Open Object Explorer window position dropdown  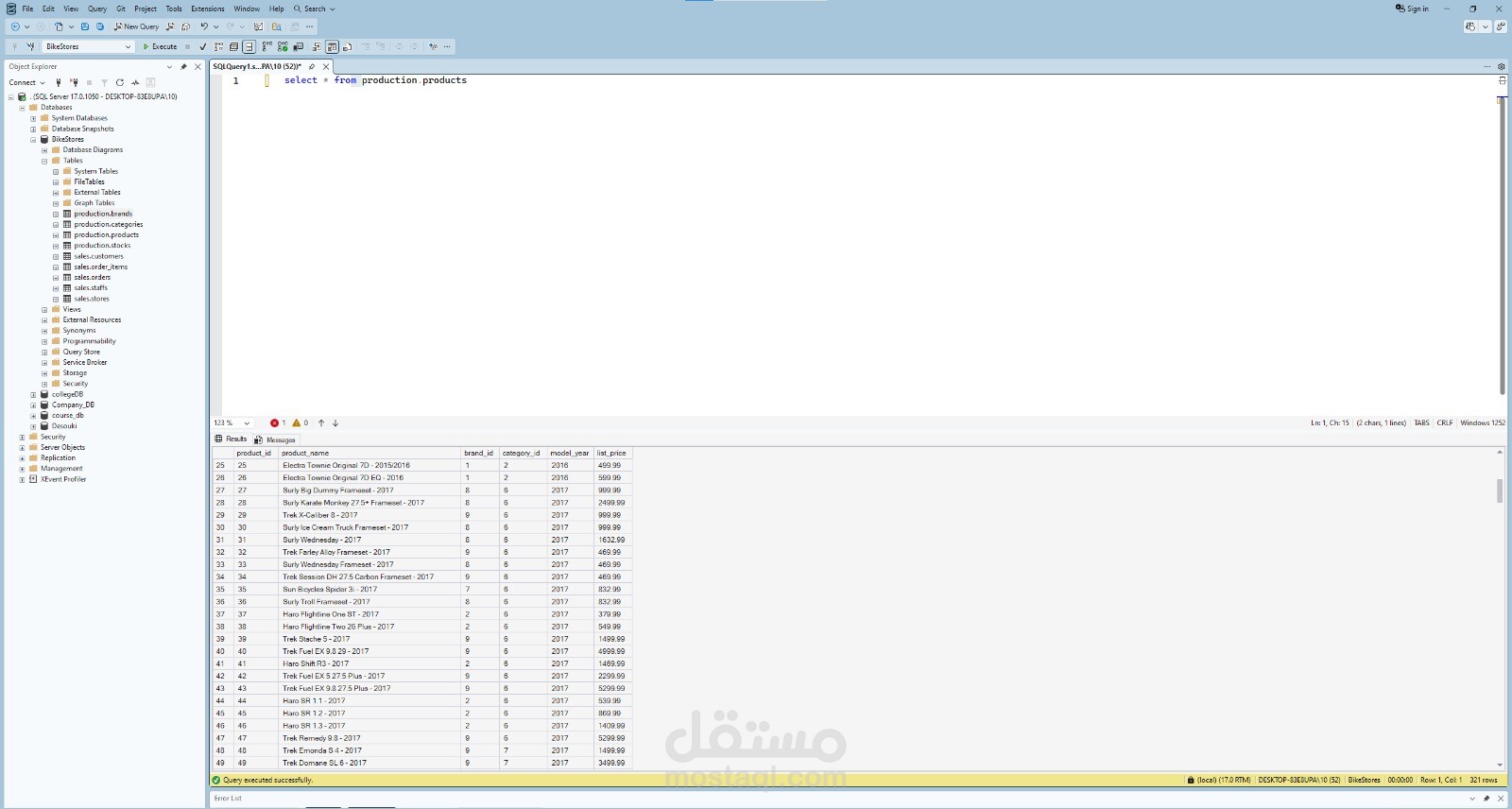pos(169,66)
